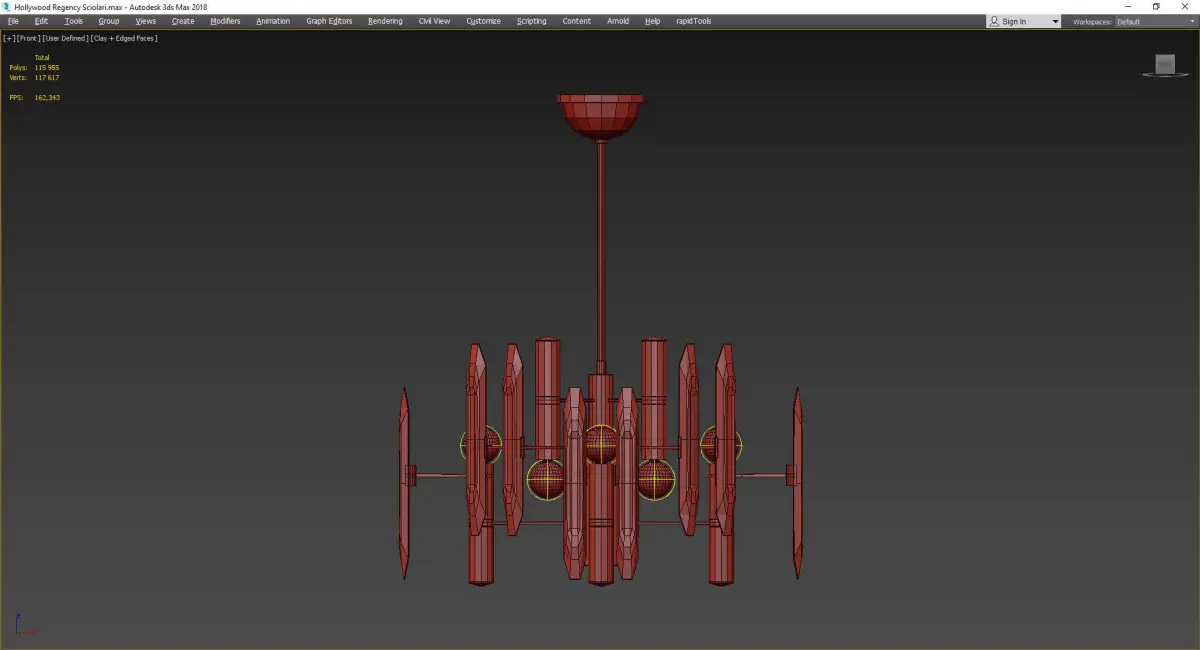1200x650 pixels.
Task: Close the 3ds Max window
Action: click(x=1185, y=6)
